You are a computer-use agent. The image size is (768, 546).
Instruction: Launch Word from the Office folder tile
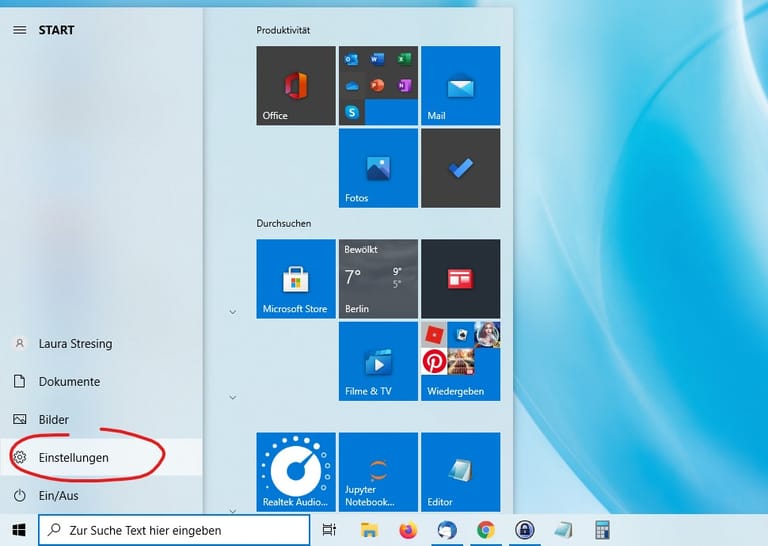pos(377,59)
